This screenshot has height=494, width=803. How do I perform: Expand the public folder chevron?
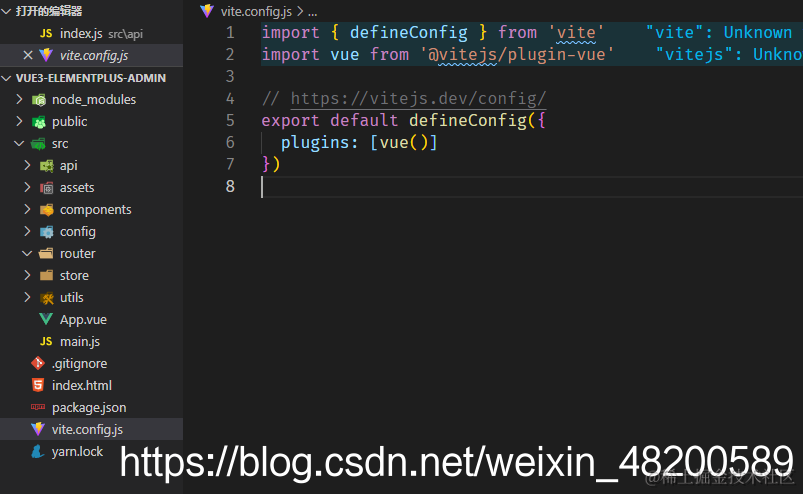(x=19, y=121)
